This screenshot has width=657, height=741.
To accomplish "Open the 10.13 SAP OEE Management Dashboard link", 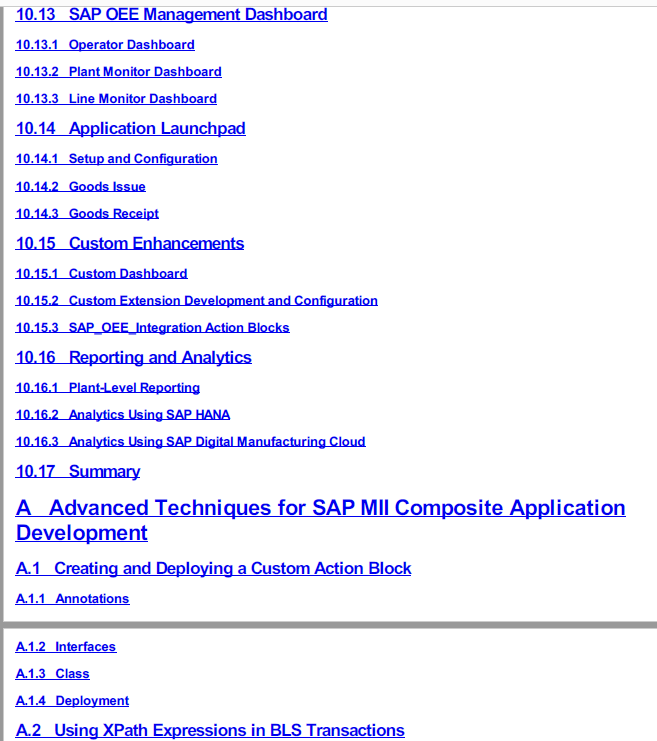I will [172, 14].
